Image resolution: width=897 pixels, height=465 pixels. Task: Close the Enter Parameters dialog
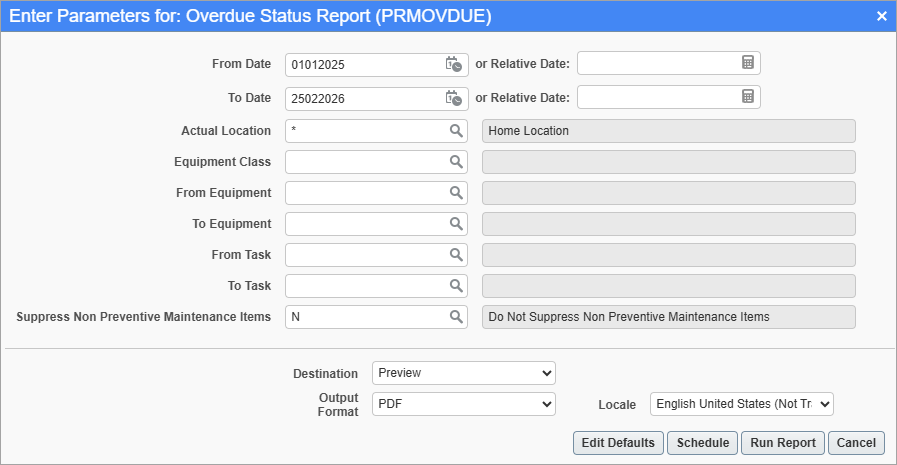(x=882, y=17)
